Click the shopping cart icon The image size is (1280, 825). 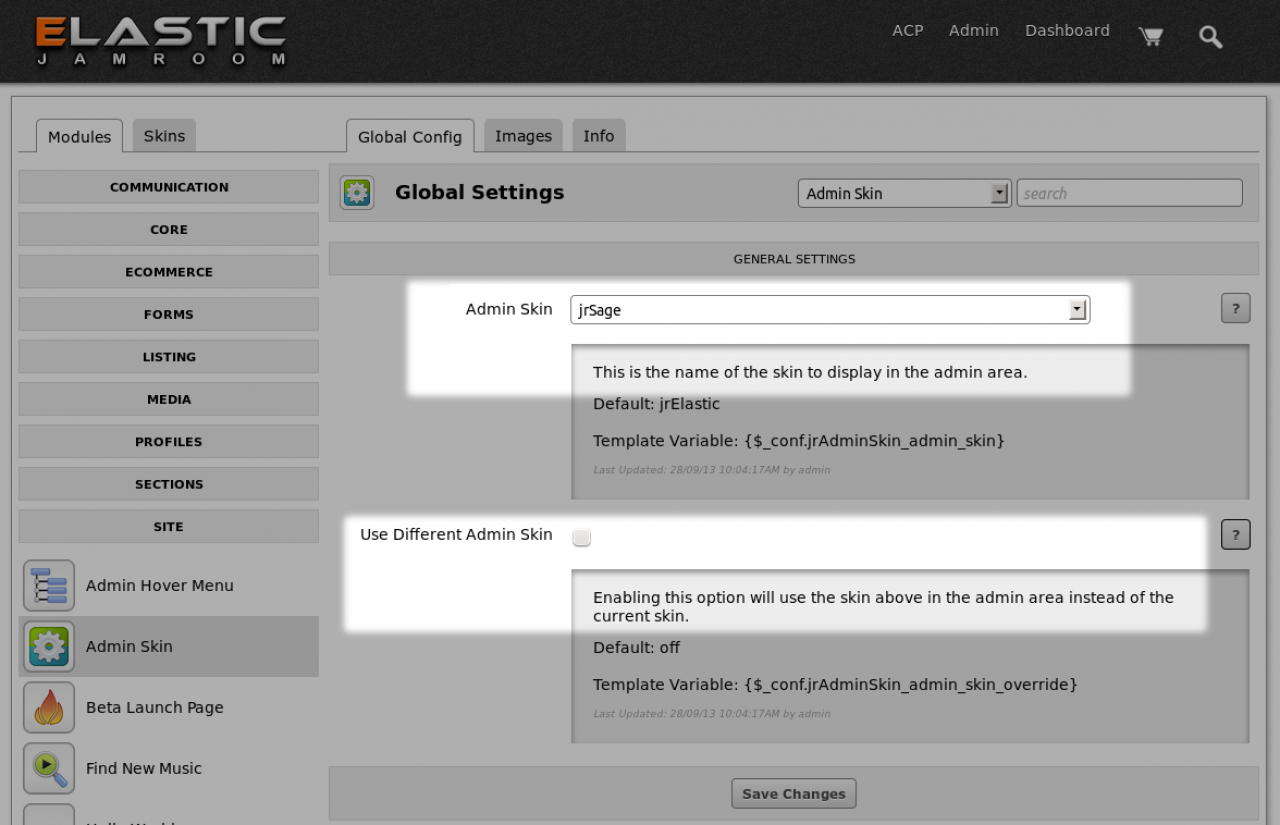1151,37
